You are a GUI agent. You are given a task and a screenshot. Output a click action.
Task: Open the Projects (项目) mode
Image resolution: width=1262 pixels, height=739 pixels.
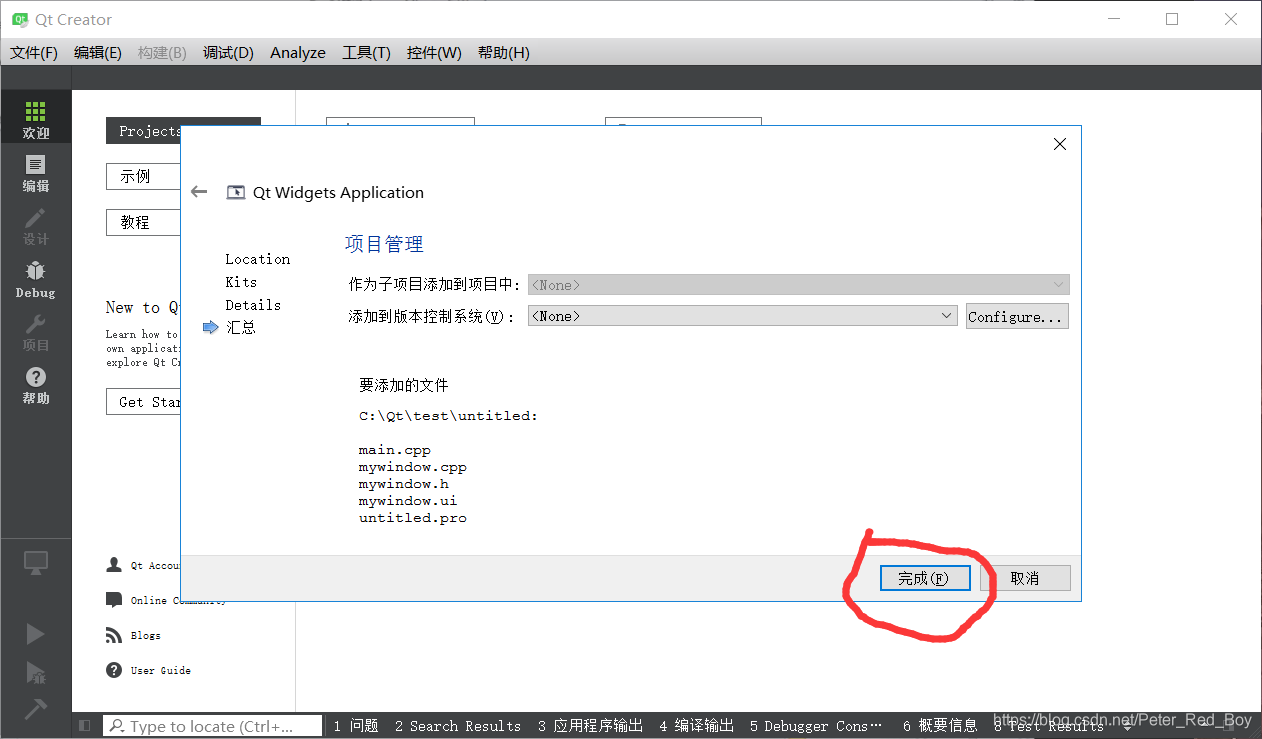36,331
